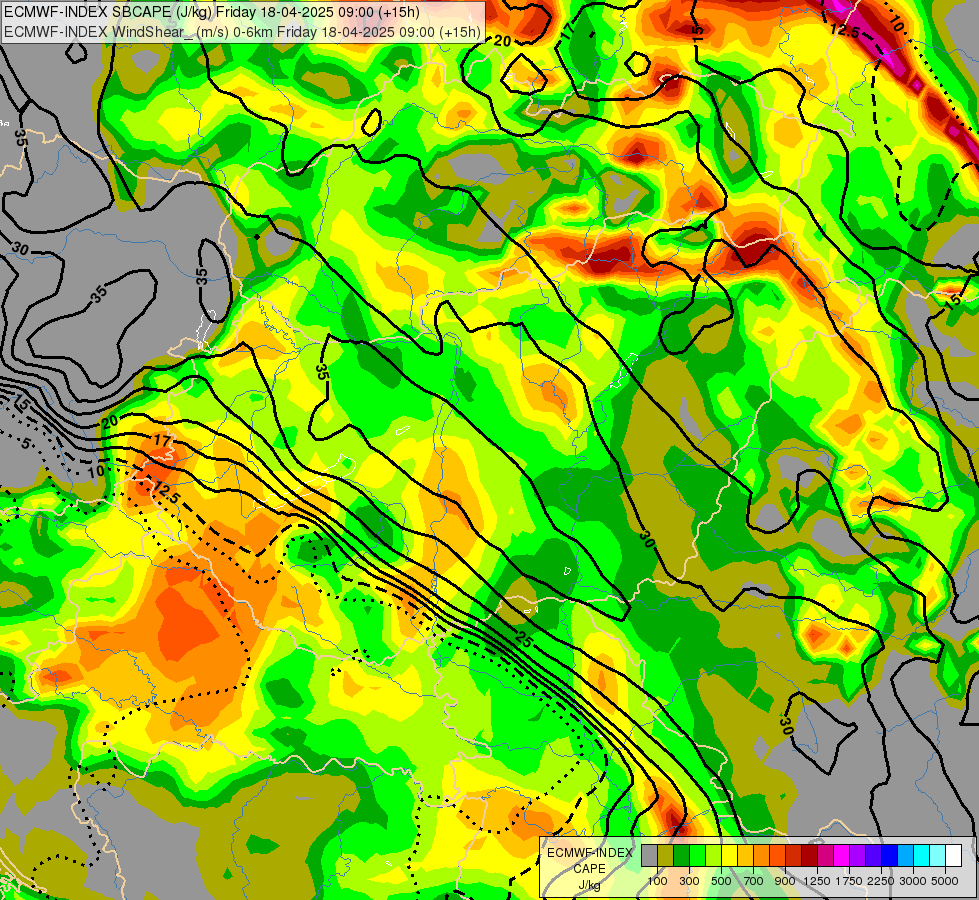Click the 700 value in the legend
This screenshot has height=900, width=979.
pos(754,881)
